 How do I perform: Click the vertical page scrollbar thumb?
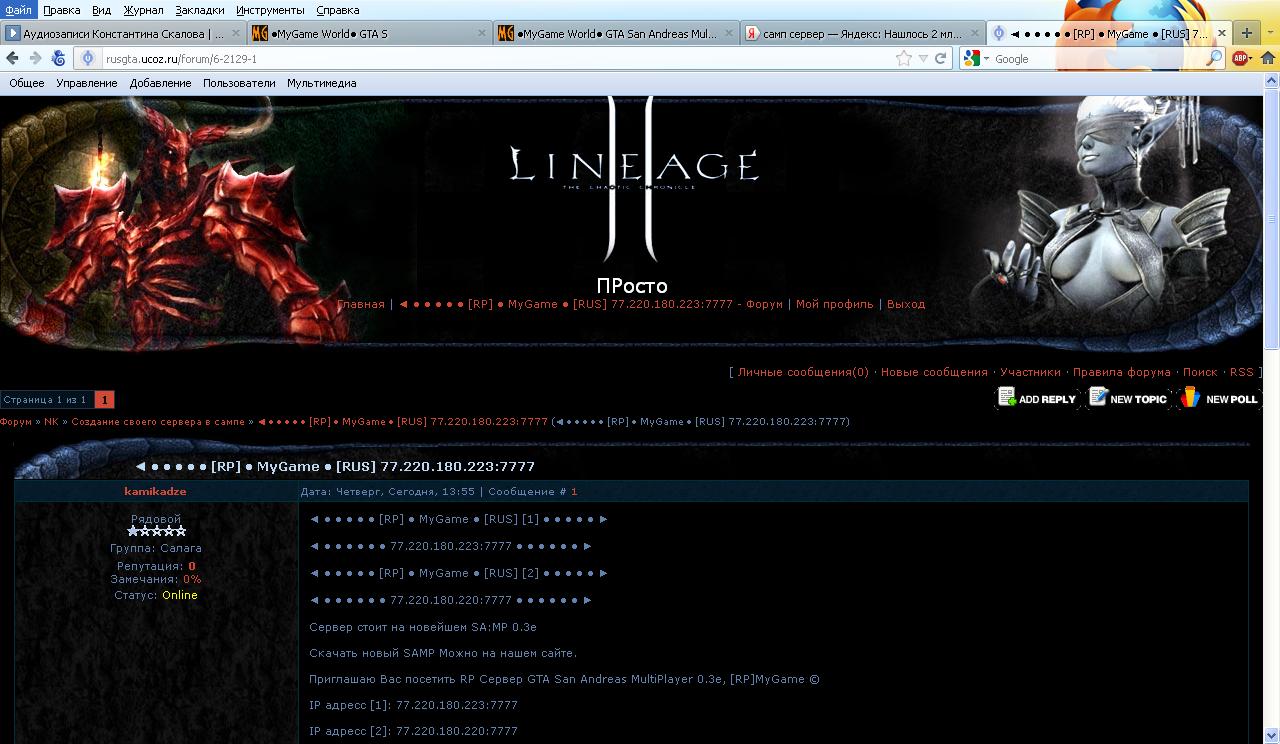[x=1271, y=220]
